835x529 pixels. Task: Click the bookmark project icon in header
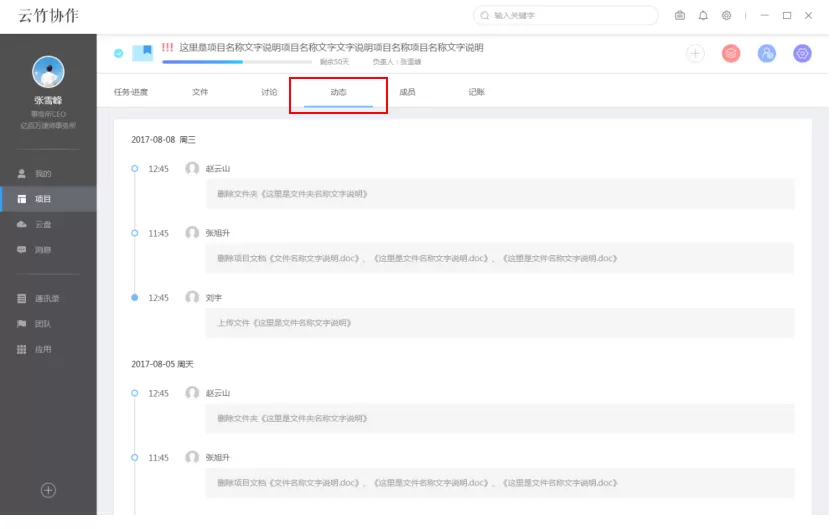click(143, 53)
